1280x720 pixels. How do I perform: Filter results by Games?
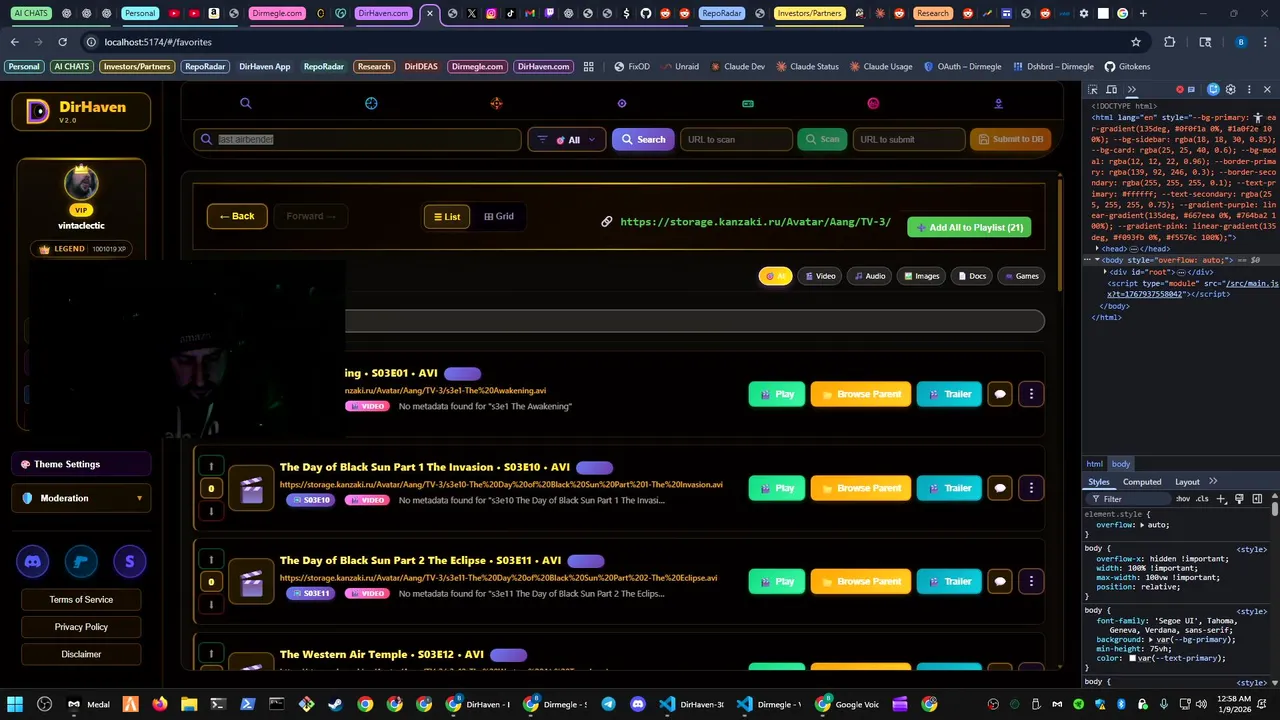coord(1022,276)
